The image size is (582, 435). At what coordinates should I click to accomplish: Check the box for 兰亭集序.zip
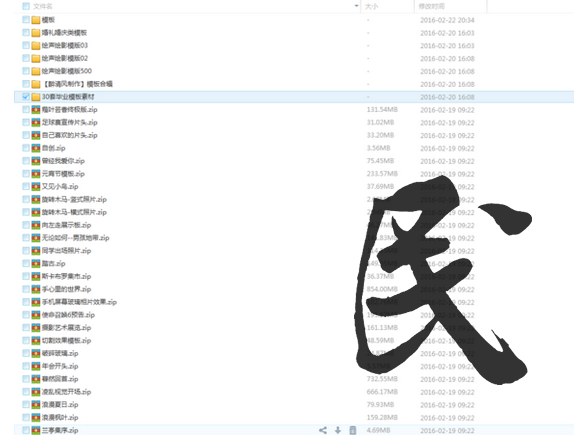click(26, 430)
